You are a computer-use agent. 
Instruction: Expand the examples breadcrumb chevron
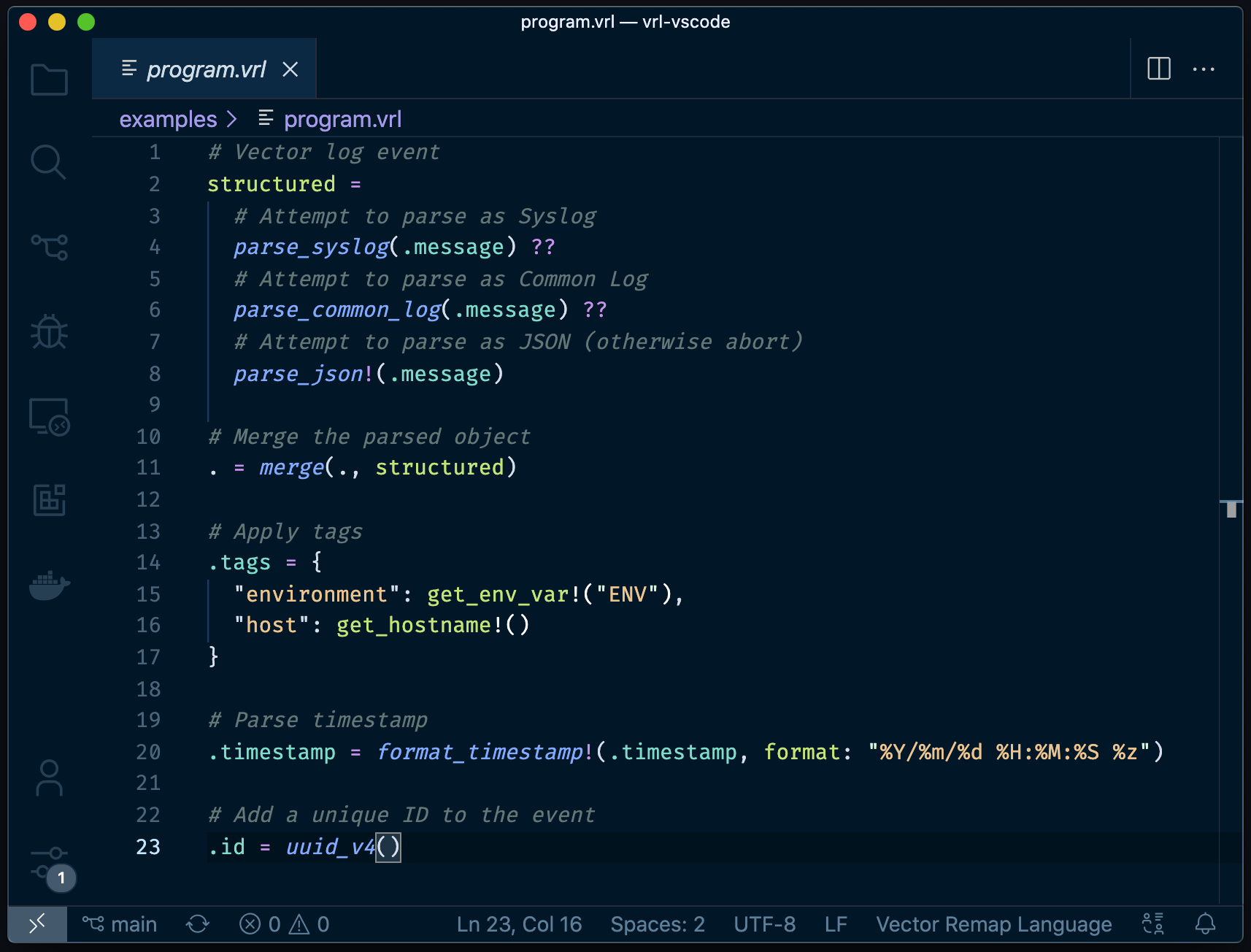pos(232,119)
